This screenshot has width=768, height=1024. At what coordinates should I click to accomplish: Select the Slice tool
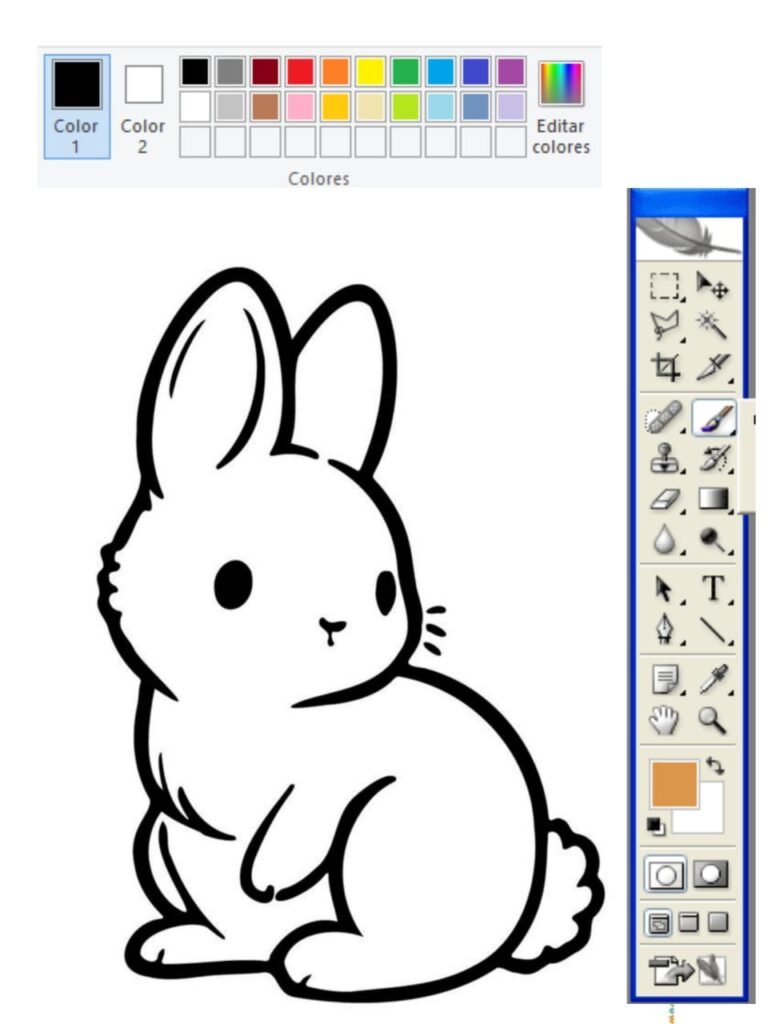pos(712,366)
